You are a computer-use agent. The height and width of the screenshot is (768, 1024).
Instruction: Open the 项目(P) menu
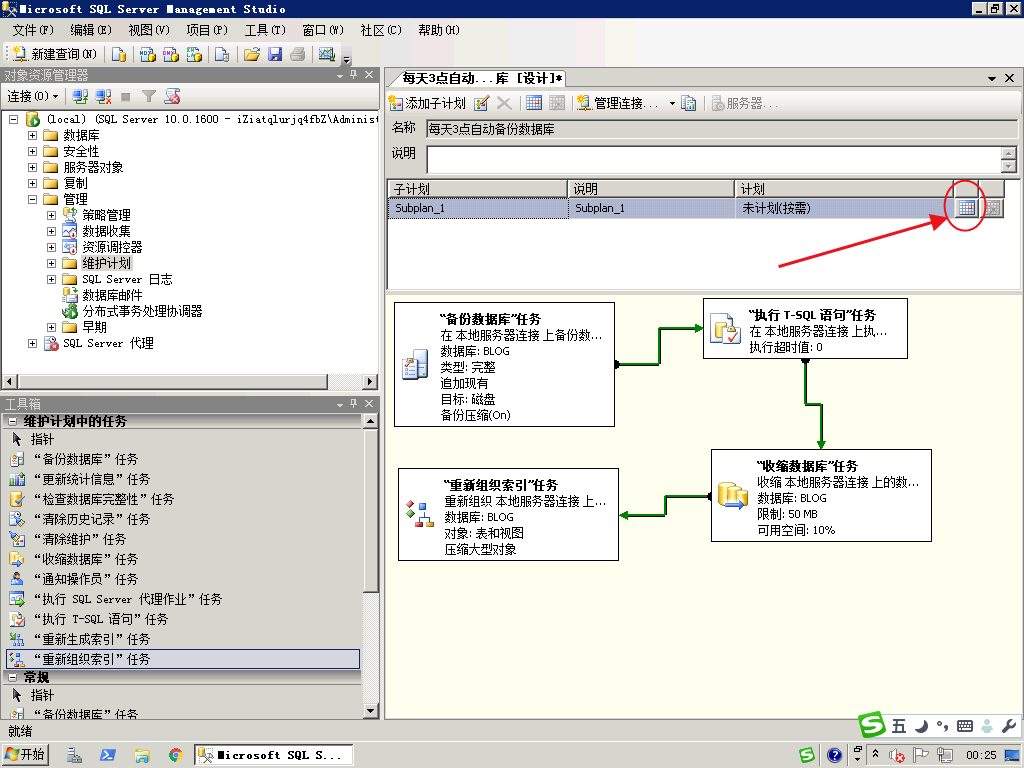point(207,30)
